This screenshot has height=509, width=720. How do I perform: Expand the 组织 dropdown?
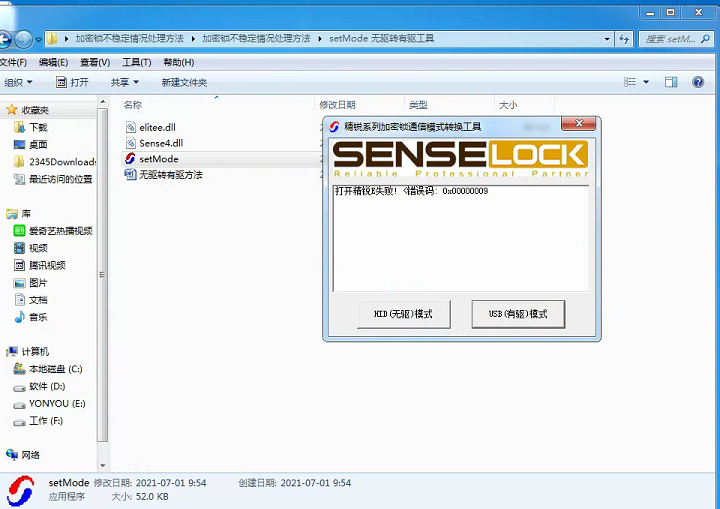click(x=18, y=82)
